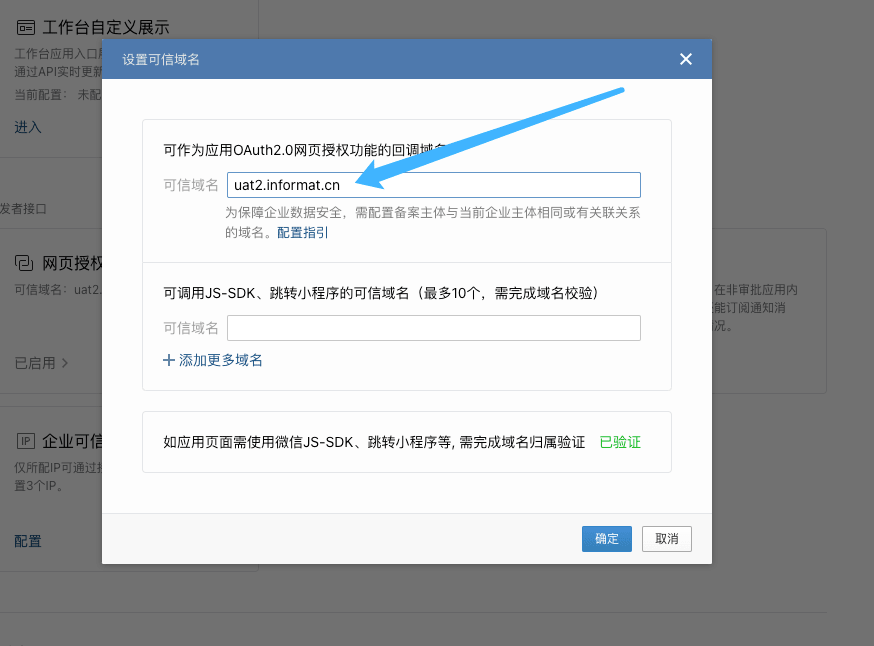Click the 添加更多域名 text link
874x646 pixels.
click(x=220, y=360)
